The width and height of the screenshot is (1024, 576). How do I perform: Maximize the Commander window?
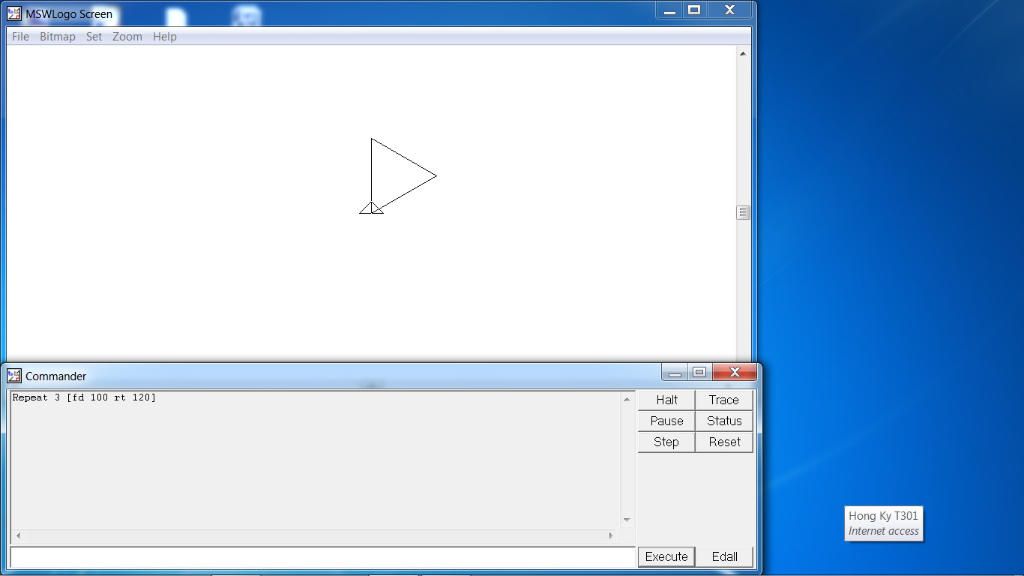coord(699,372)
